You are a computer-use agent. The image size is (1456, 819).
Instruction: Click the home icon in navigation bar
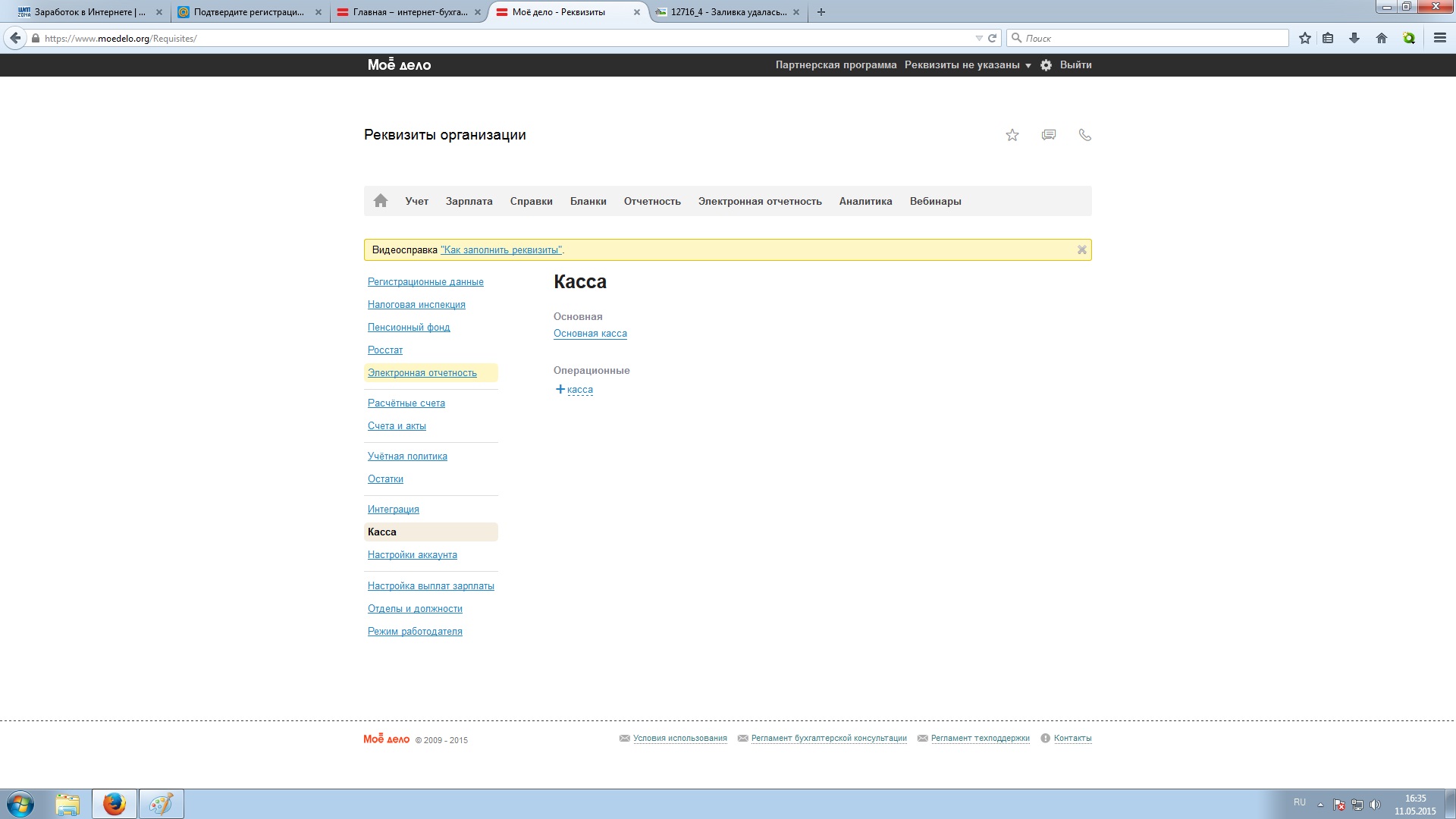tap(381, 201)
